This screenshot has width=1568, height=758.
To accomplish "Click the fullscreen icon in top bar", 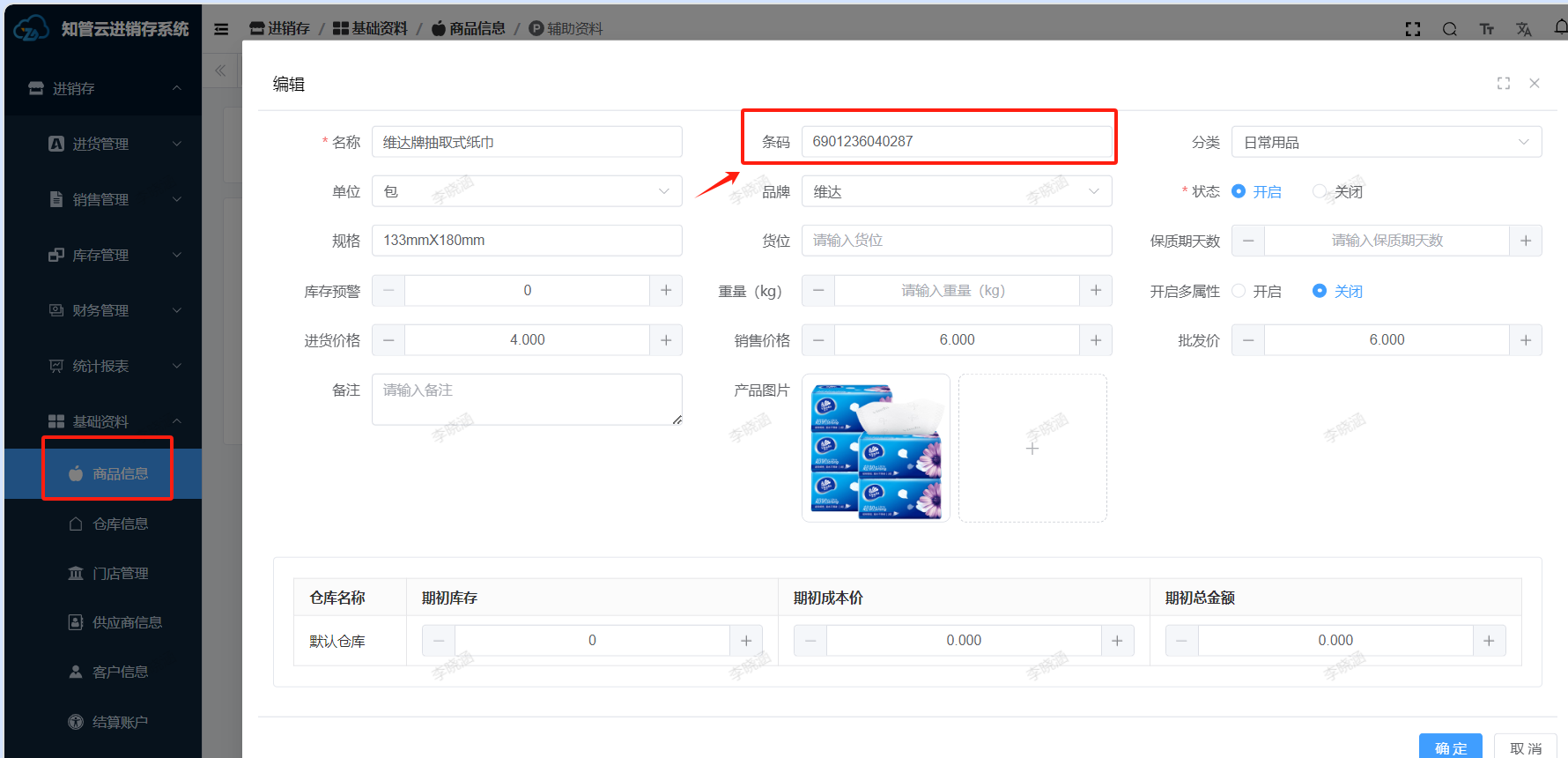I will 1413,29.
